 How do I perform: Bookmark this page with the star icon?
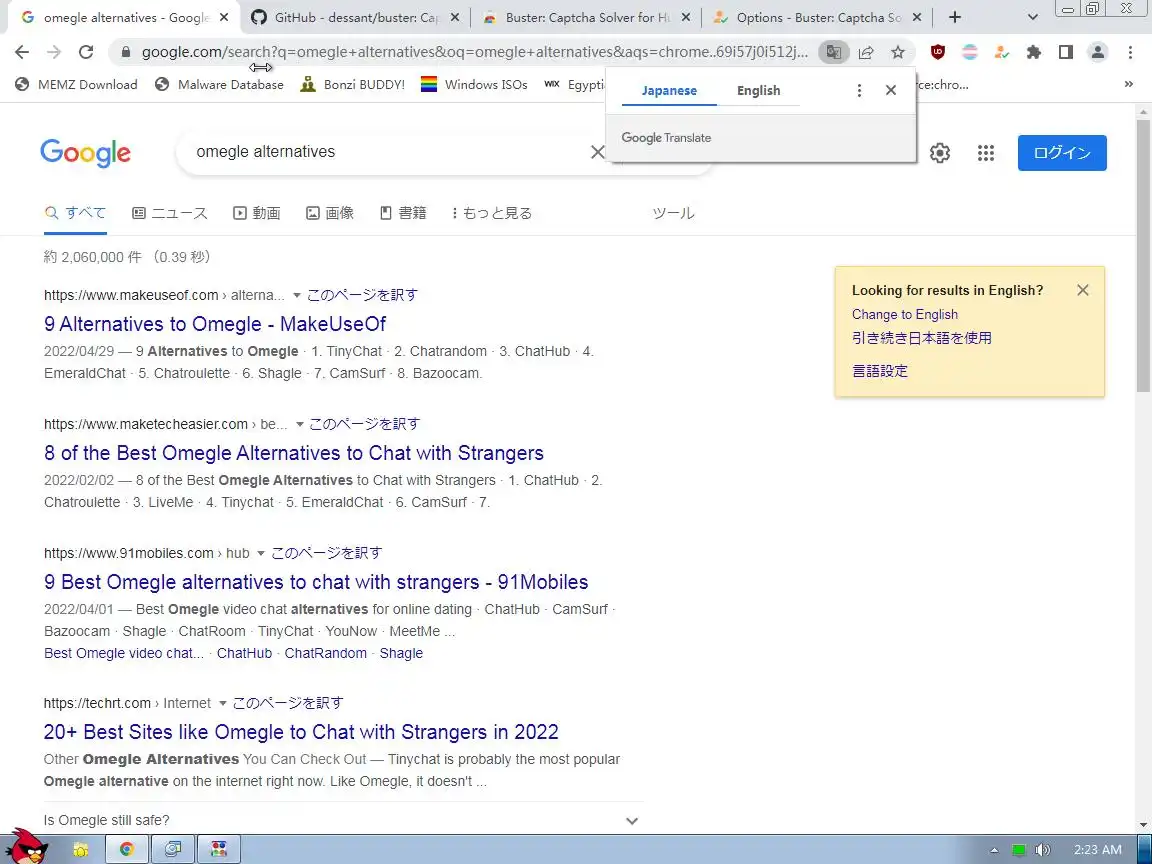click(x=898, y=51)
